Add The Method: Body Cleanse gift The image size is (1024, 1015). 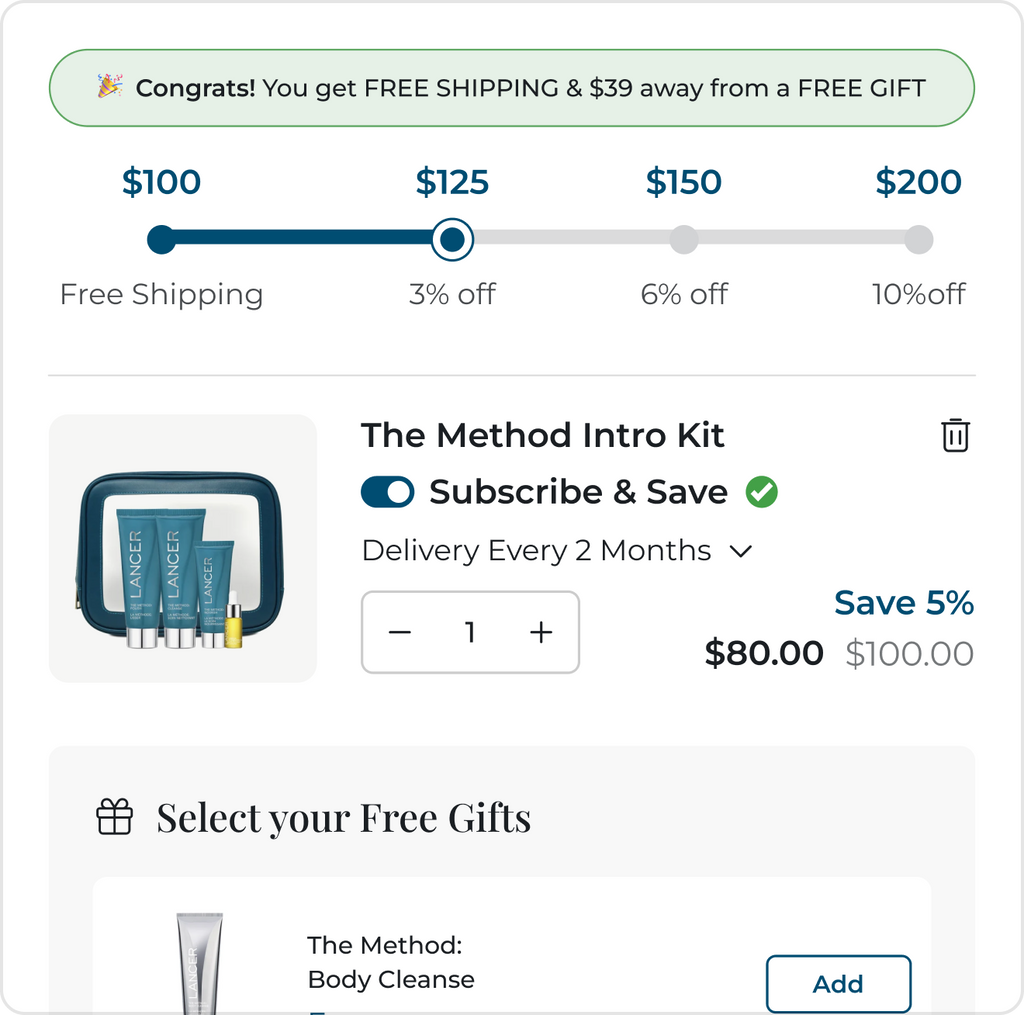(838, 984)
